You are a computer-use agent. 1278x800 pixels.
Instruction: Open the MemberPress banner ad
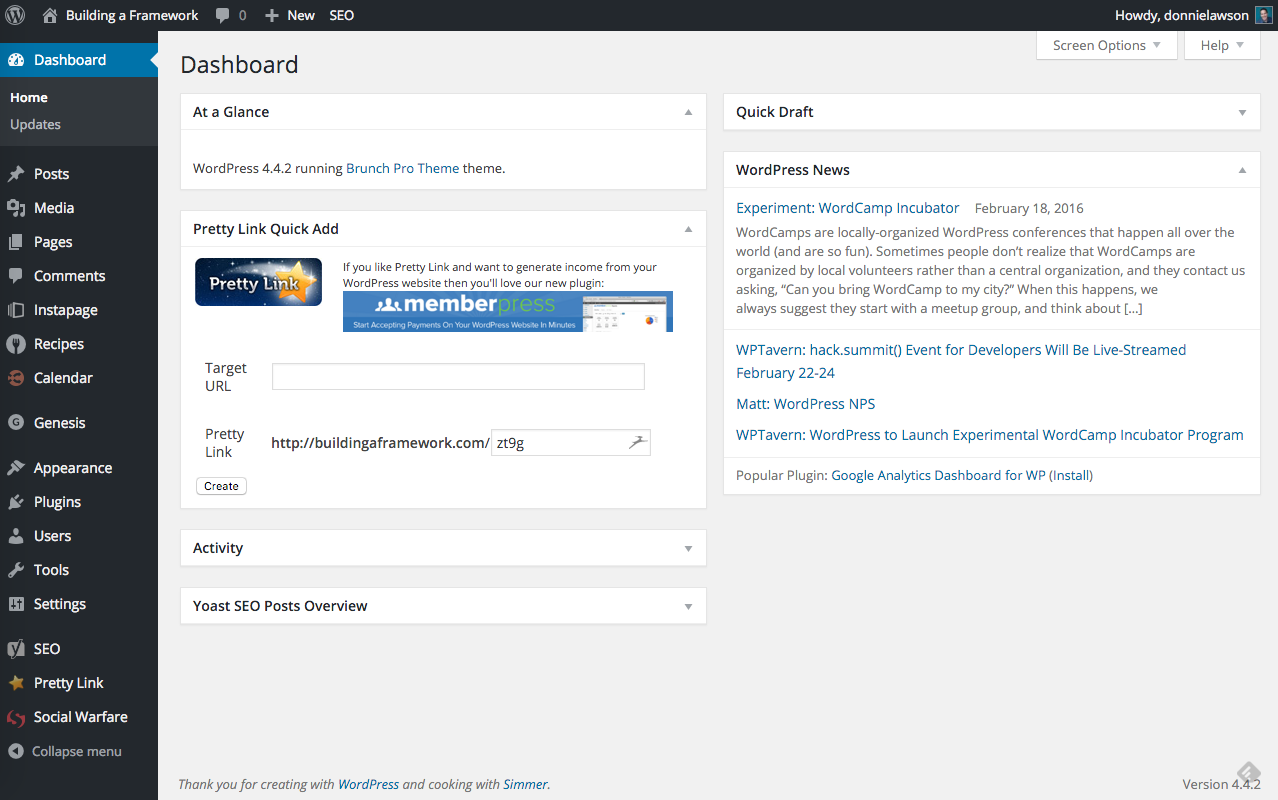[508, 311]
